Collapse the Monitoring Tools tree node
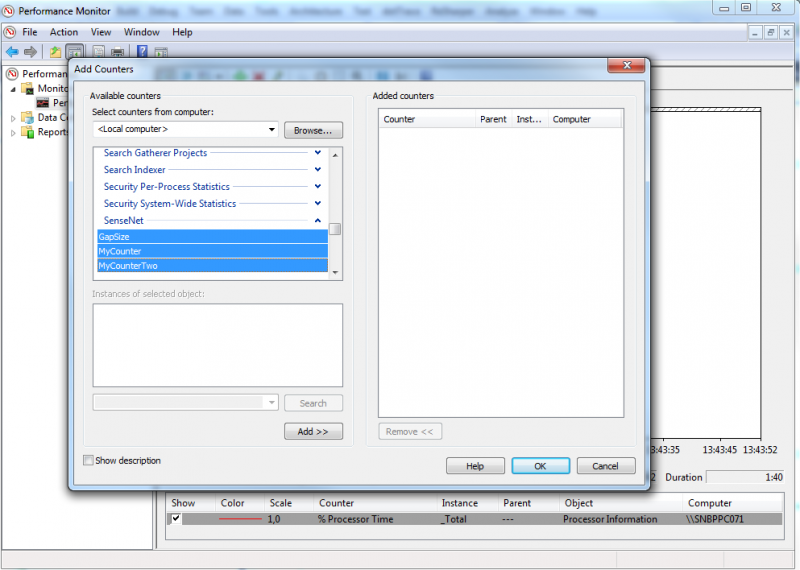The width and height of the screenshot is (800, 570). (13, 89)
